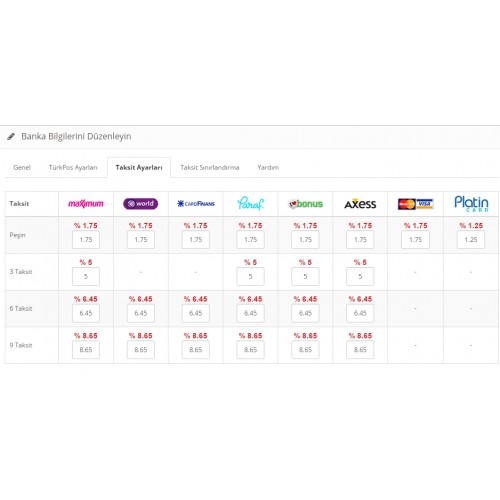Click the Axess card logo
500x500 pixels.
[360, 203]
